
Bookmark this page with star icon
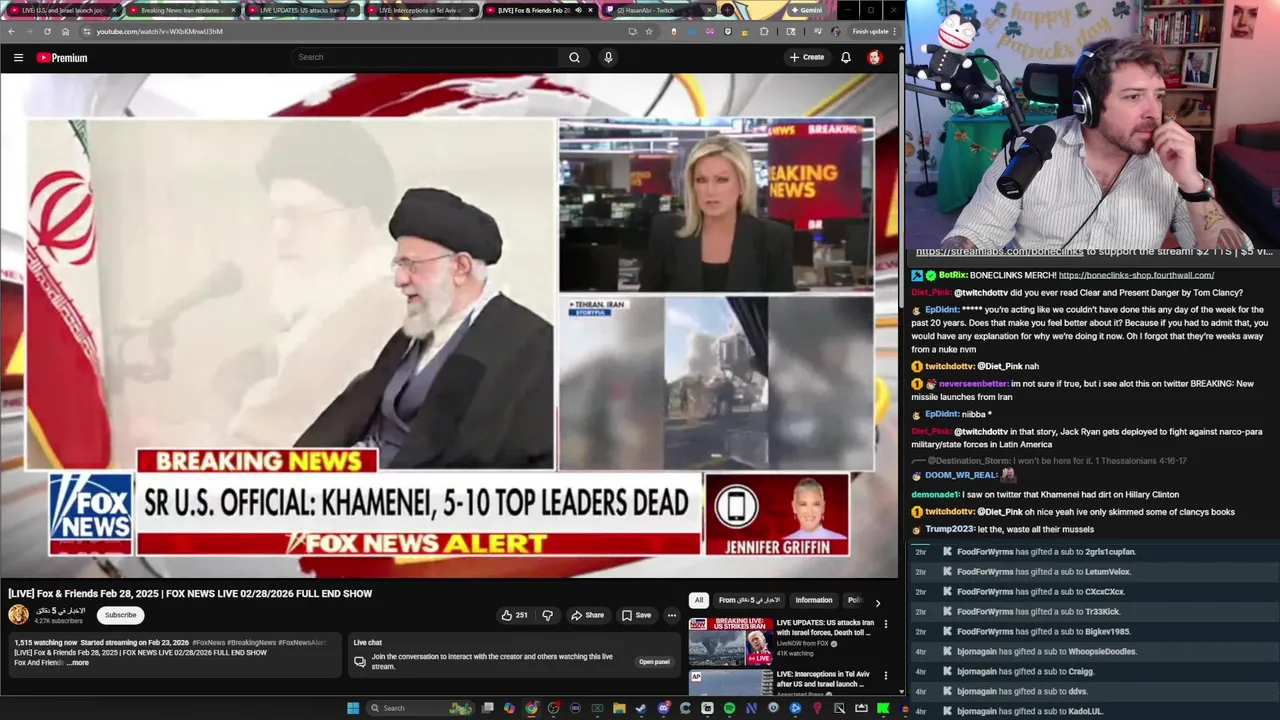649,31
